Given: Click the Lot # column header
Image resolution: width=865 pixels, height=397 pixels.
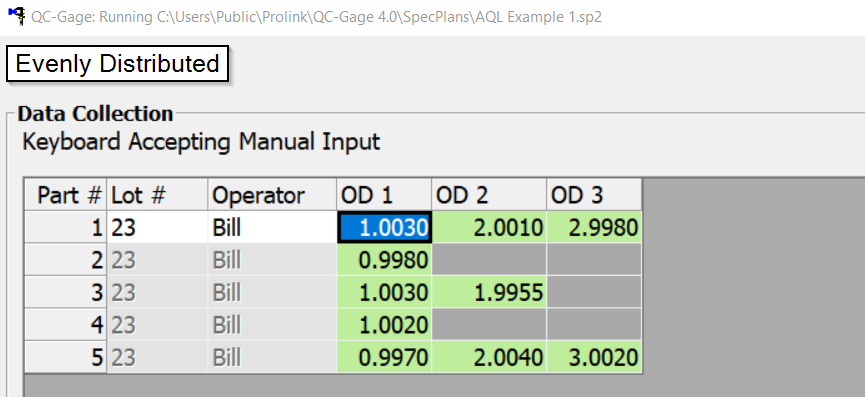Looking at the screenshot, I should tap(157, 195).
